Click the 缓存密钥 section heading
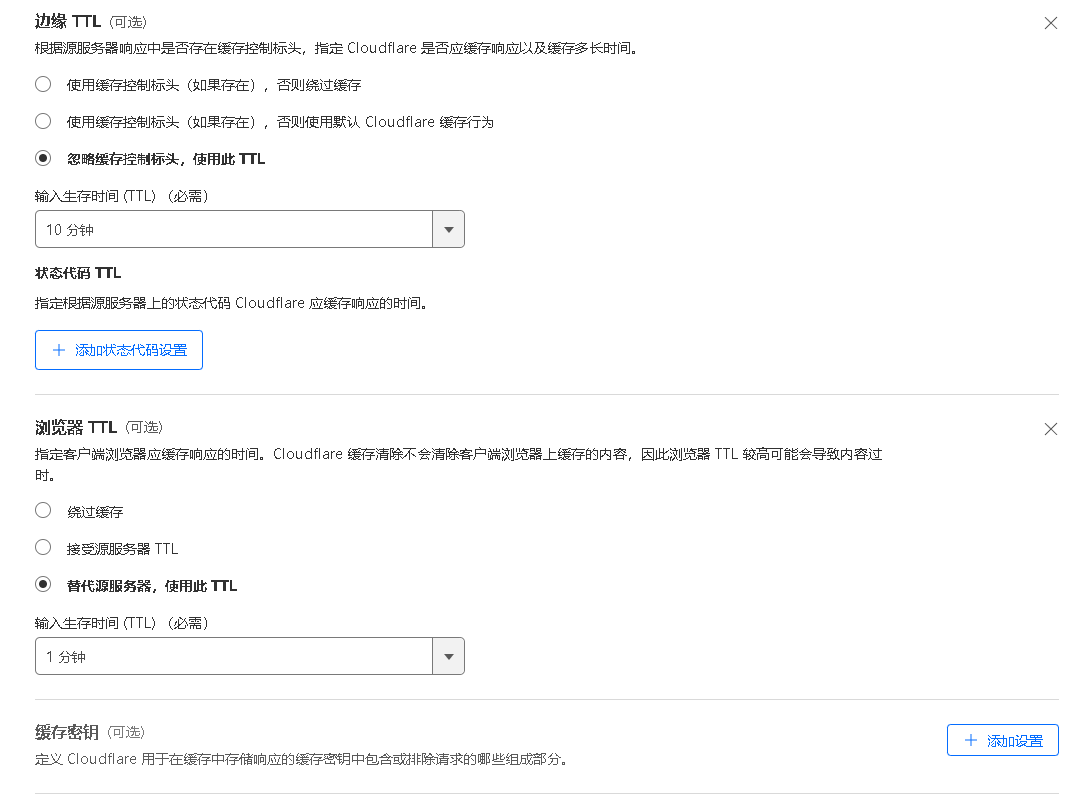This screenshot has width=1077, height=795. pyautogui.click(x=64, y=732)
